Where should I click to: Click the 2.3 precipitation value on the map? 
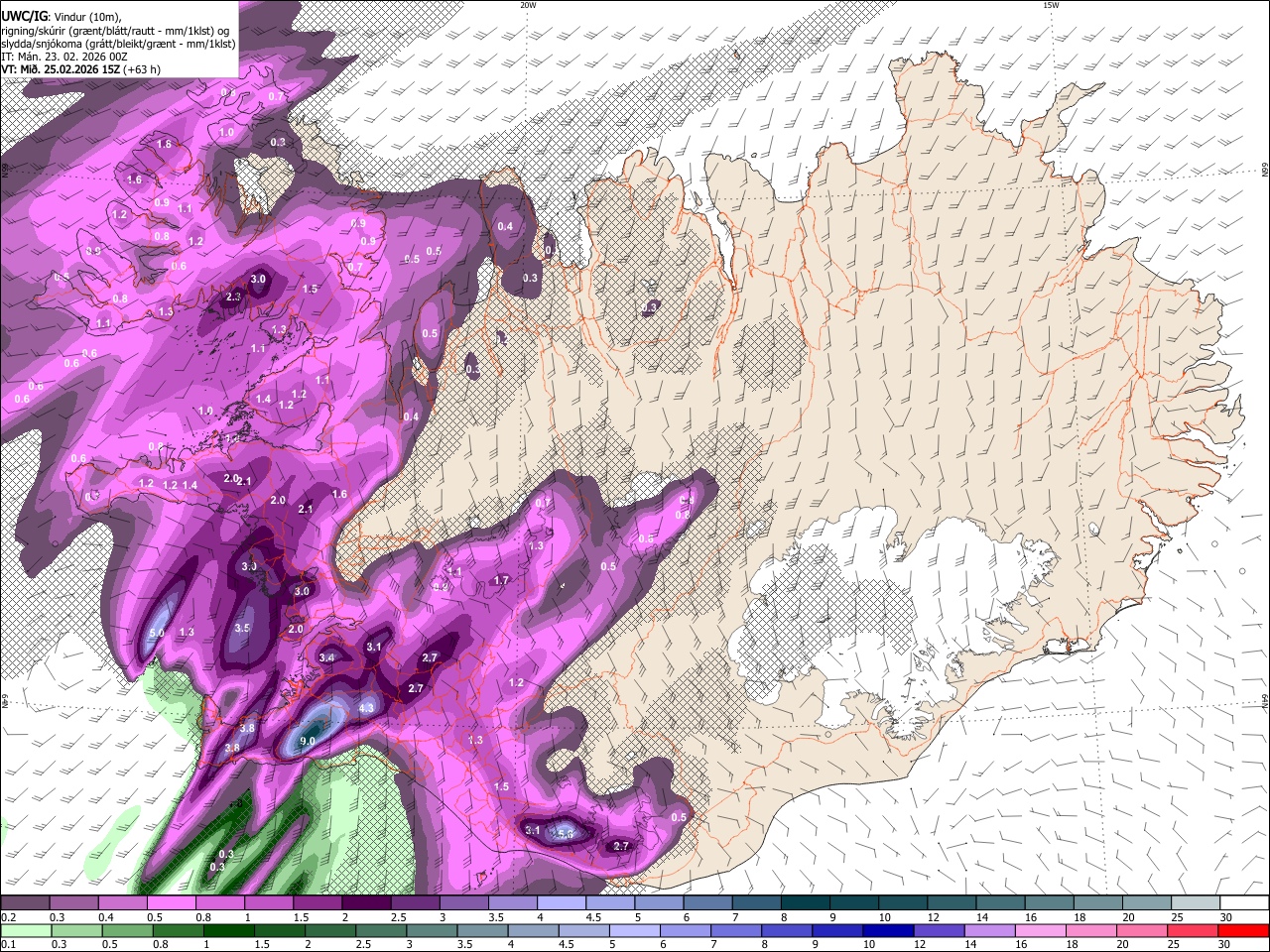coord(234,297)
